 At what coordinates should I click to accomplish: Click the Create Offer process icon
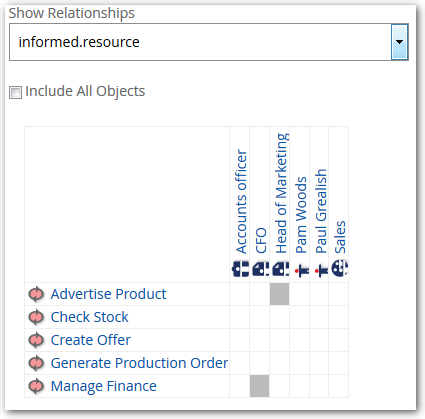pos(36,340)
